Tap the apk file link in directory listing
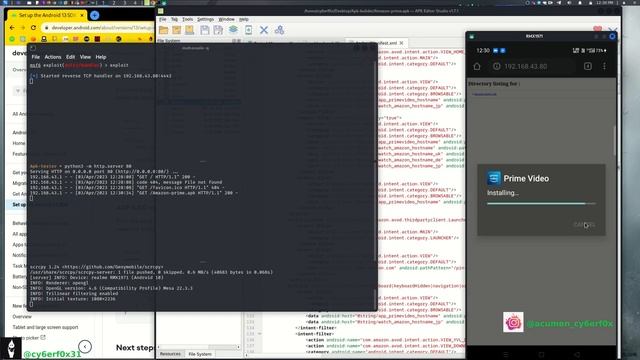Screen dimensions: 640x360 click(x=484, y=94)
